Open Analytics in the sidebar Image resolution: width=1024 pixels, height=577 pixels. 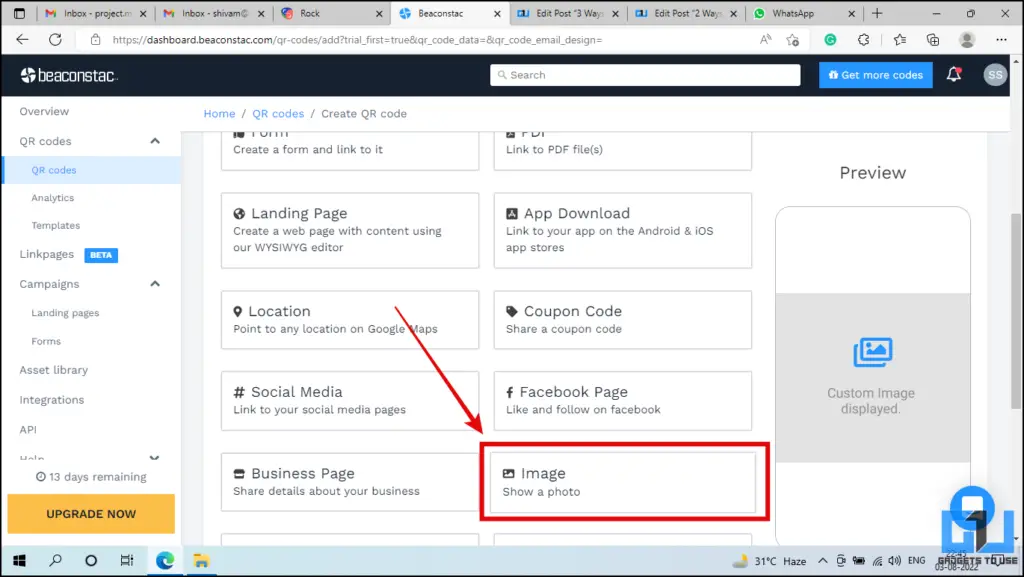coord(52,198)
